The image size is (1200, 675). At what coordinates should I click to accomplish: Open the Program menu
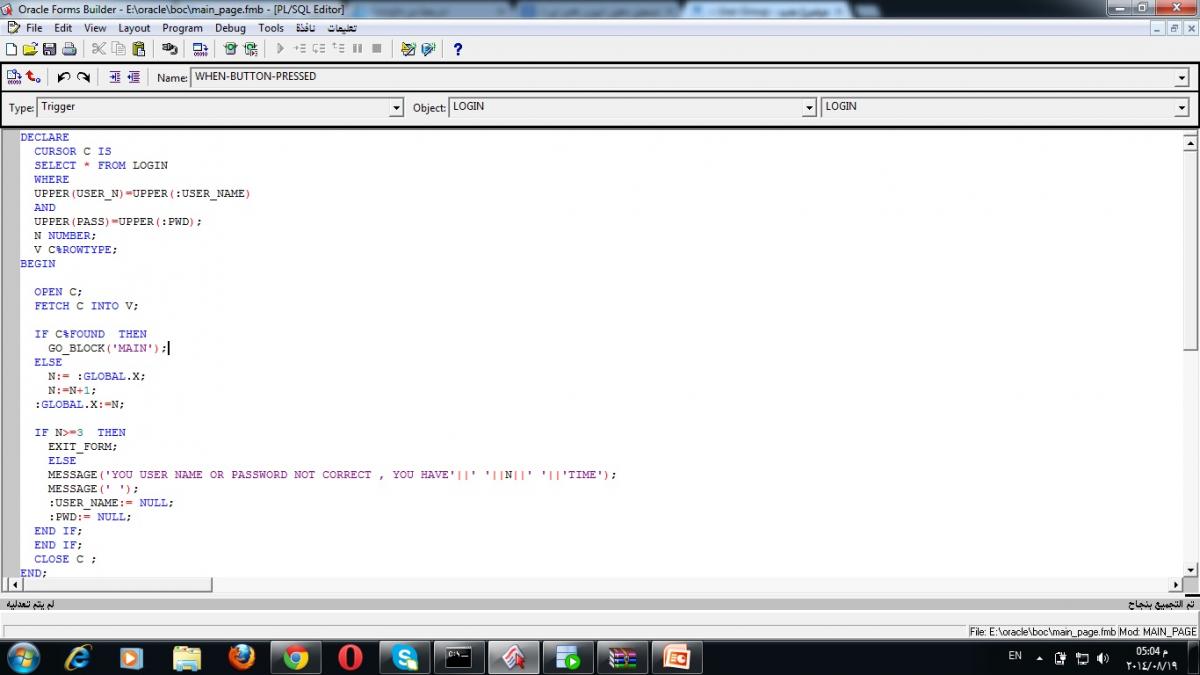click(x=182, y=28)
